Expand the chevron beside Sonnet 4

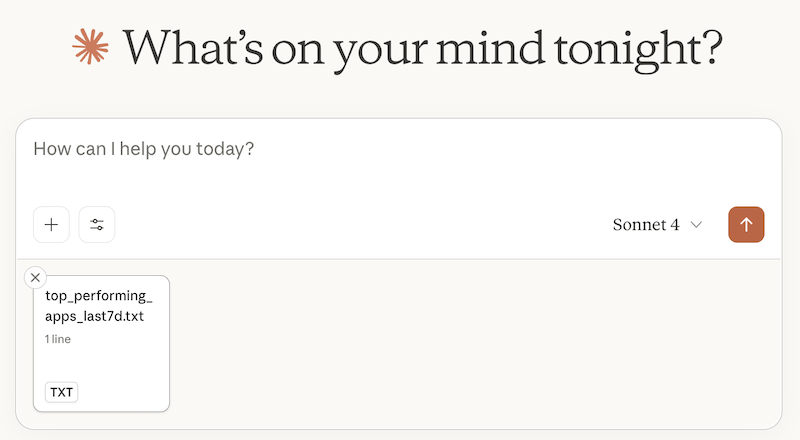point(696,225)
